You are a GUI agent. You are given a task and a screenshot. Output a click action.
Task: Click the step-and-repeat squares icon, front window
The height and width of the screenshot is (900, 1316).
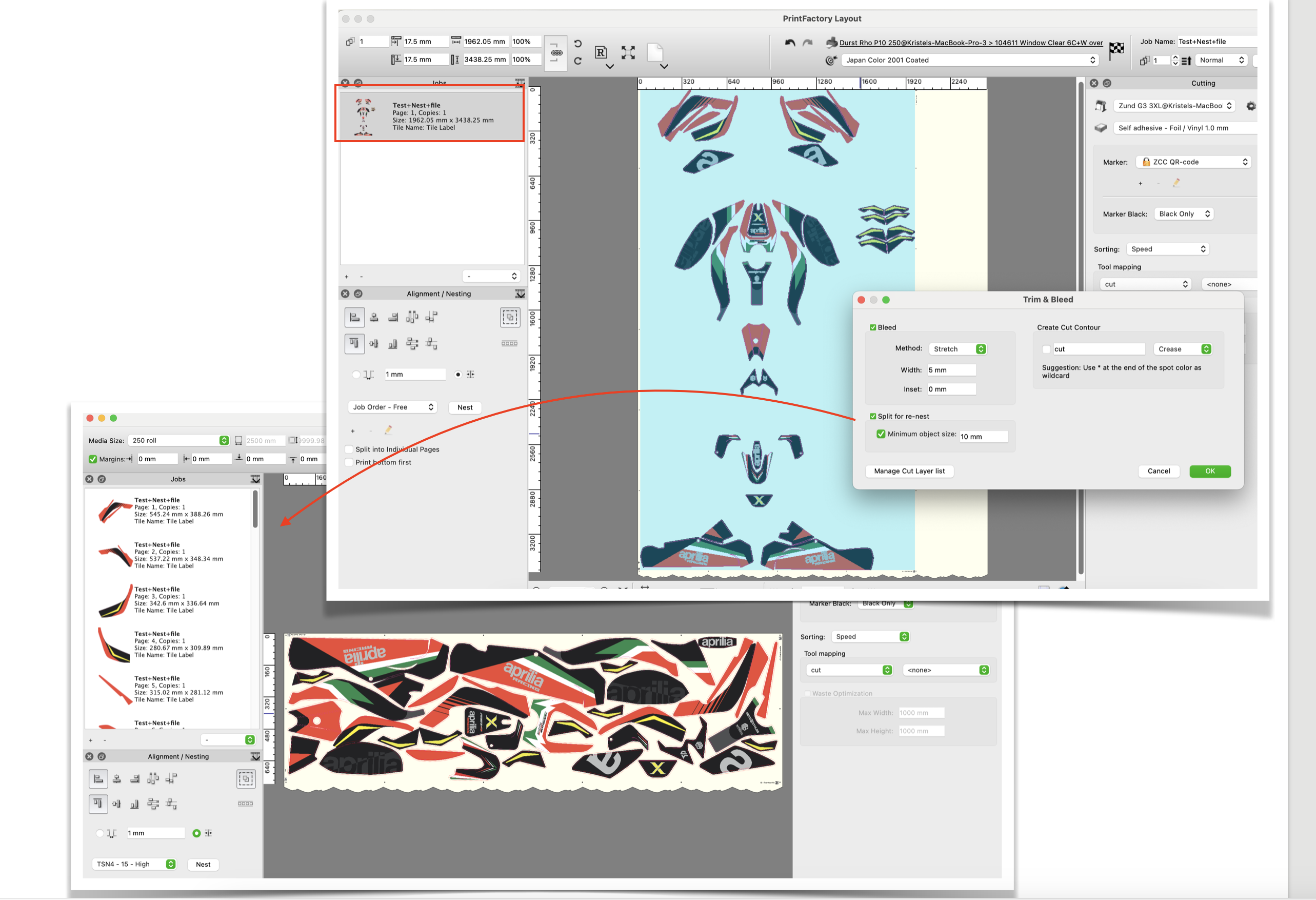pos(509,343)
